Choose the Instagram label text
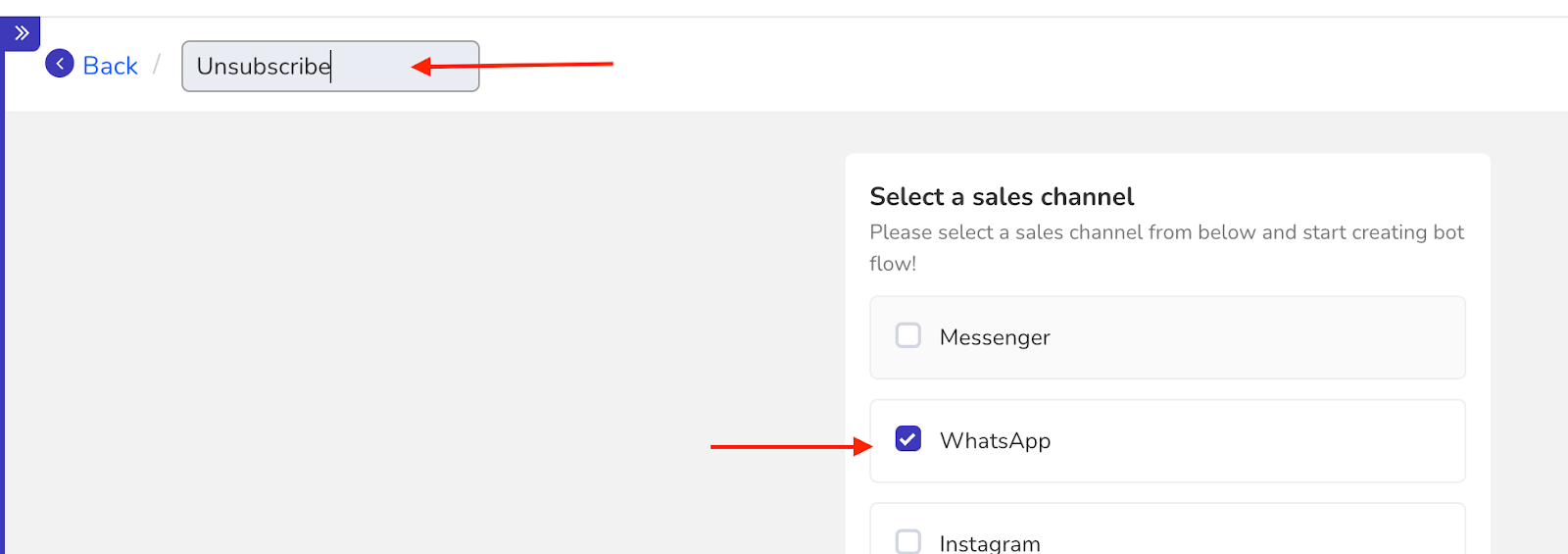1568x554 pixels. click(990, 543)
